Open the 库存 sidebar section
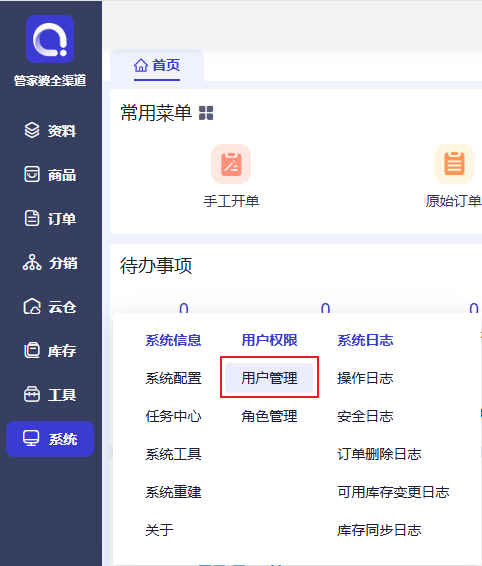This screenshot has height=566, width=482. click(x=50, y=351)
